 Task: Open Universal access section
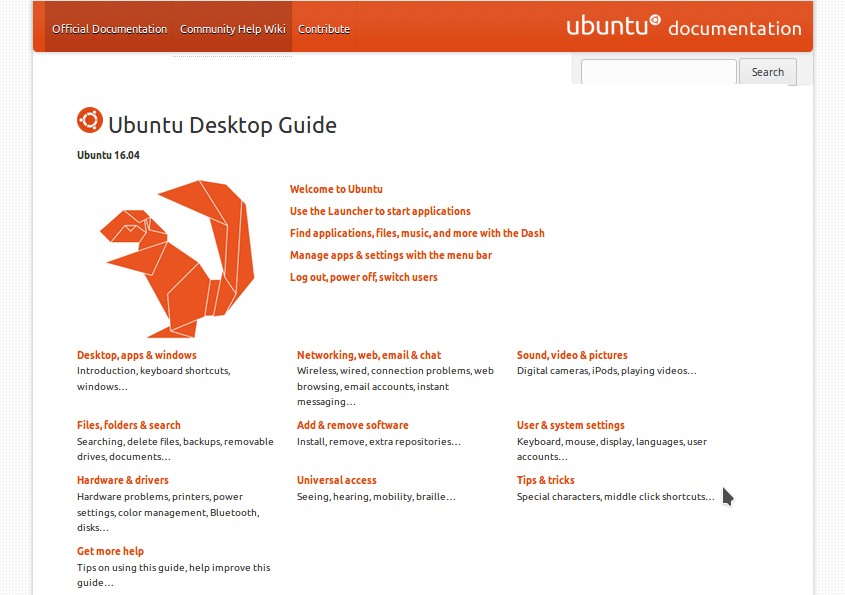337,480
